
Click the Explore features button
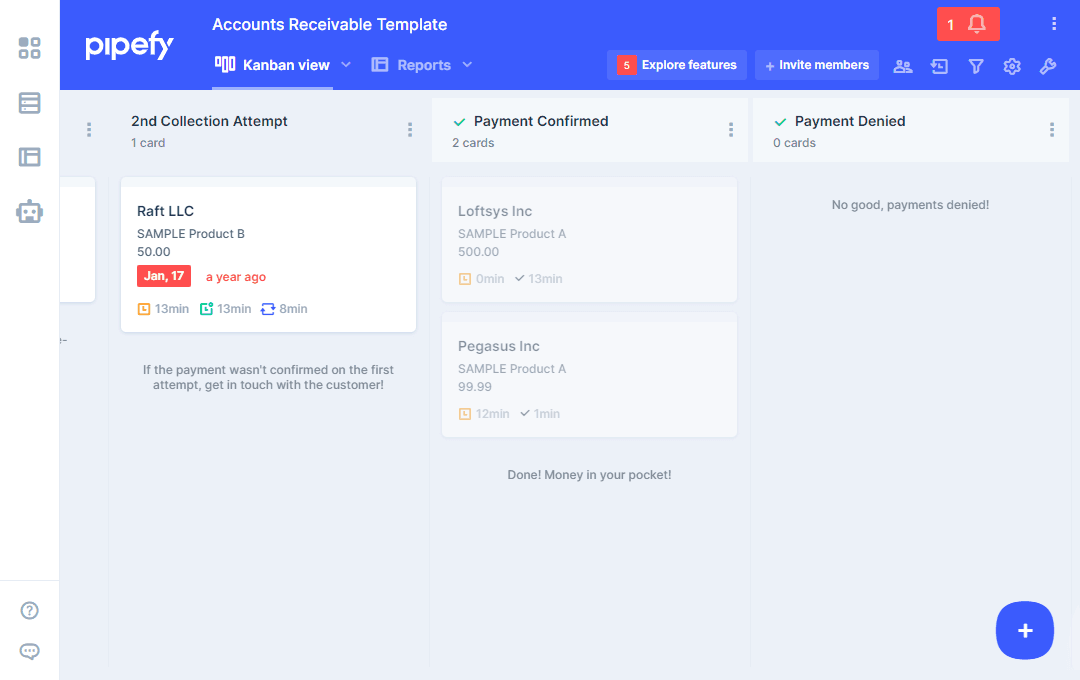coord(677,65)
